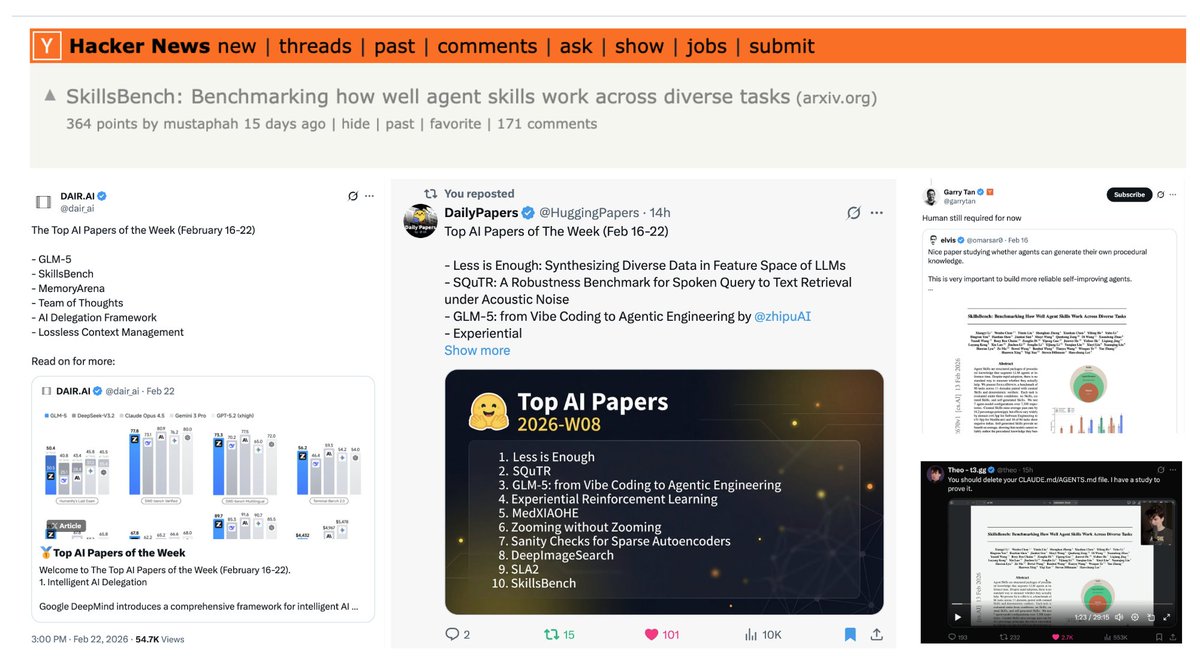Click the Article badge on DAIR.AI card
The width and height of the screenshot is (1200, 668).
pos(66,526)
